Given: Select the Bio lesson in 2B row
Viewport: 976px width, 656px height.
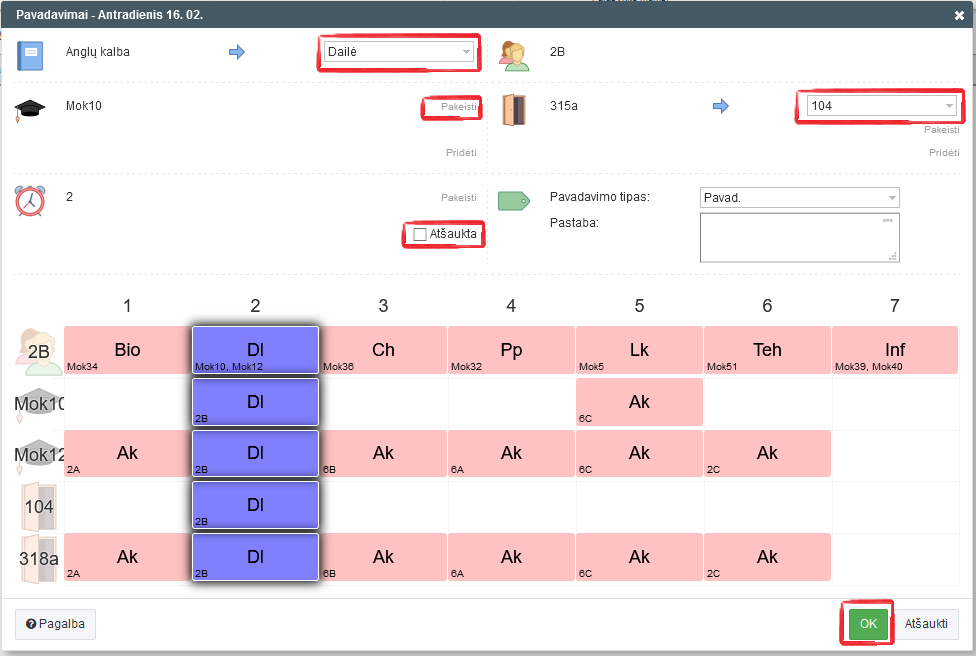Looking at the screenshot, I should point(127,350).
